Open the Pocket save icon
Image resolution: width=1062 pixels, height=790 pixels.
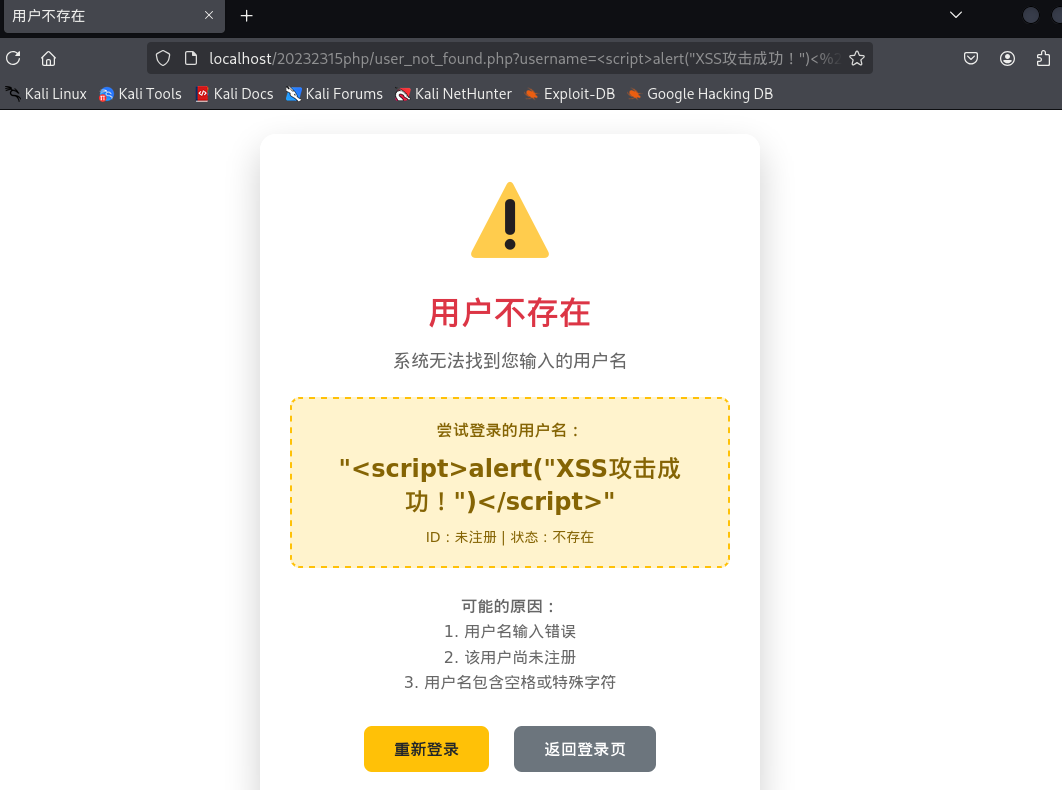coord(971,58)
